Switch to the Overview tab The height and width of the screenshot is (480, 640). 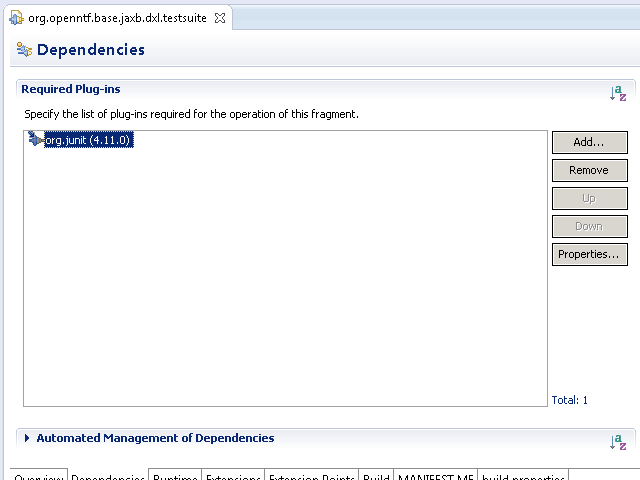point(39,477)
